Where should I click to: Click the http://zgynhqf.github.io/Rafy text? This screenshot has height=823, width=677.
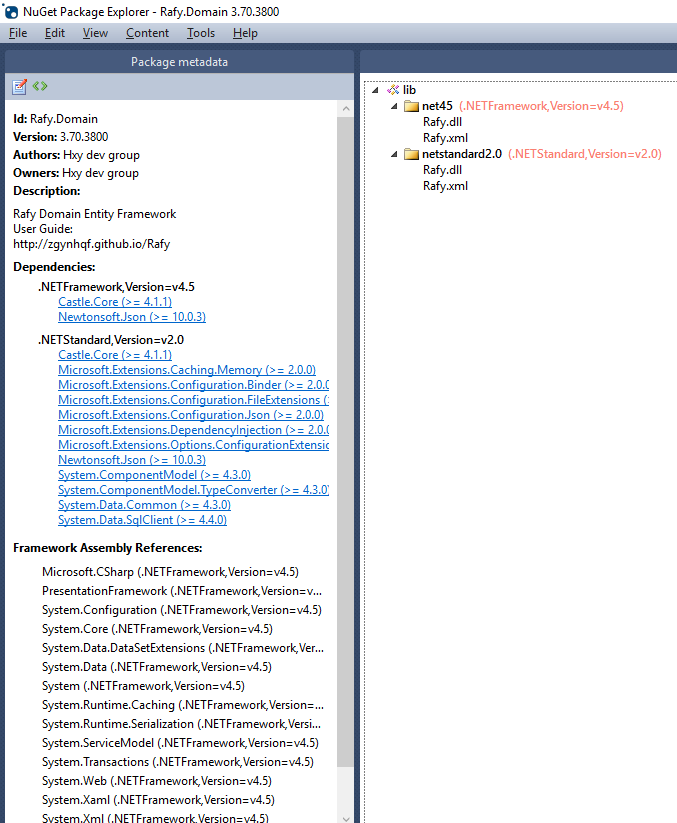point(92,244)
